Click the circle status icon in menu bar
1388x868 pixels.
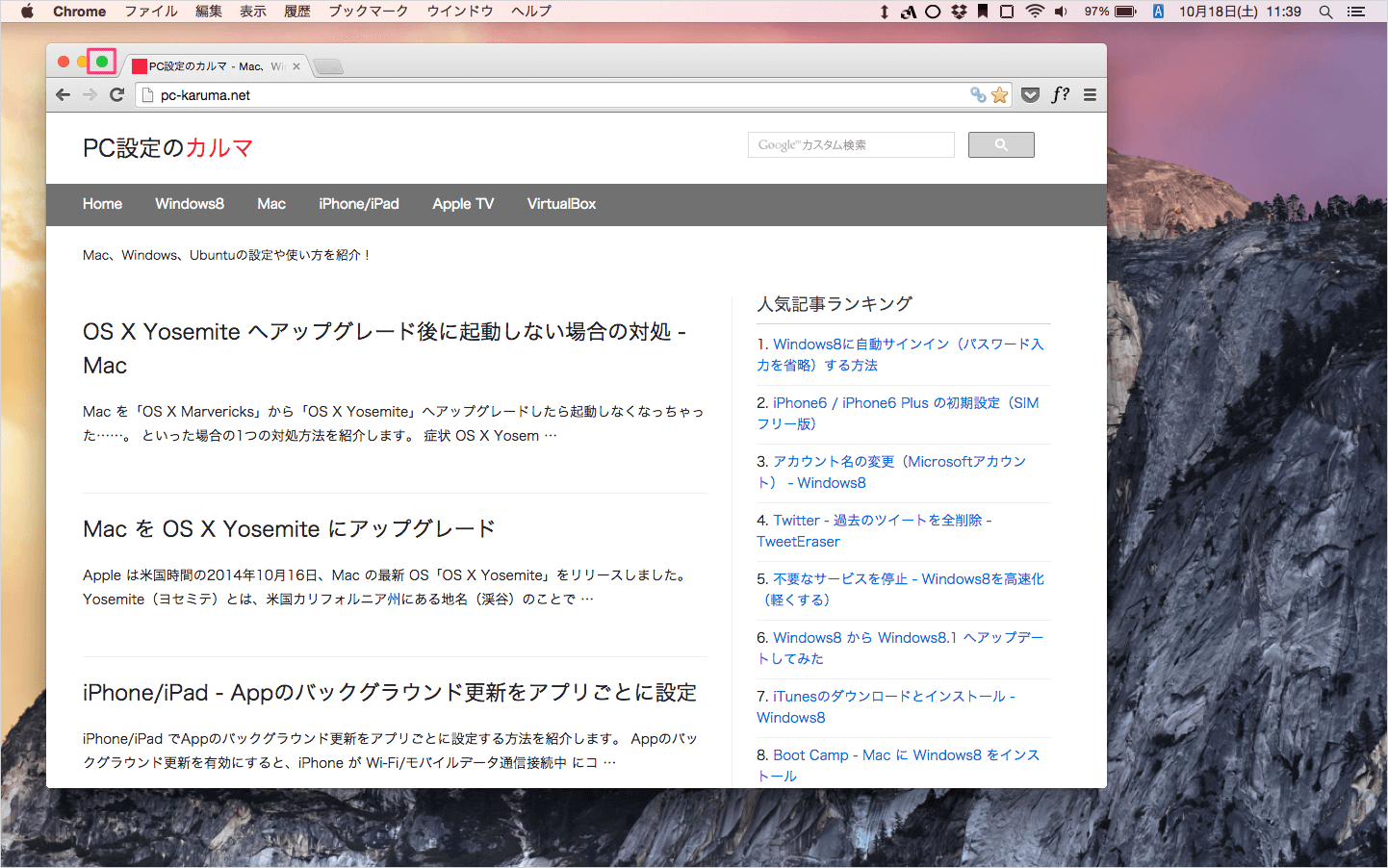(933, 12)
